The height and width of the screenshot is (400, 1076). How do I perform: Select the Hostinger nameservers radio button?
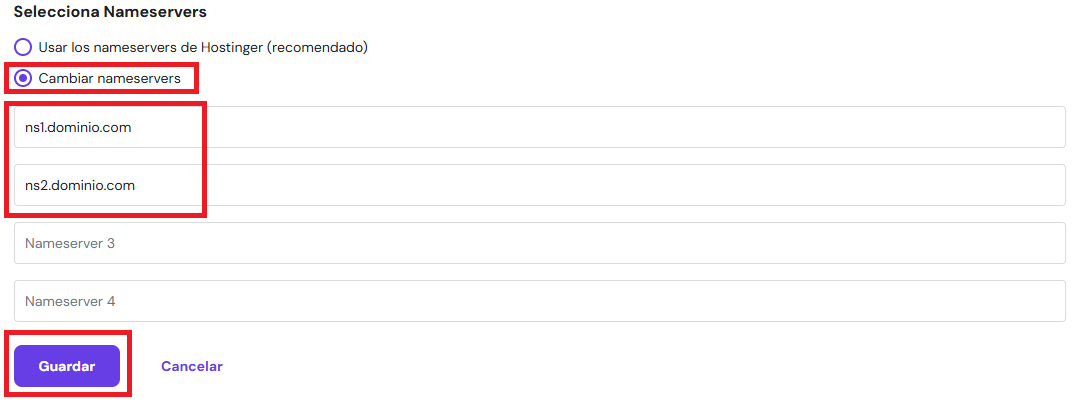point(23,47)
